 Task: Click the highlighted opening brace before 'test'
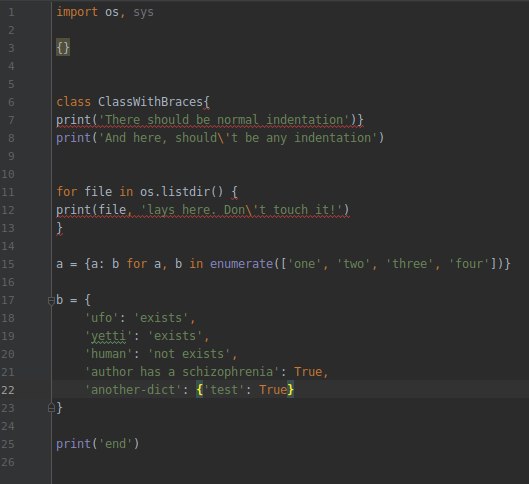tap(199, 390)
